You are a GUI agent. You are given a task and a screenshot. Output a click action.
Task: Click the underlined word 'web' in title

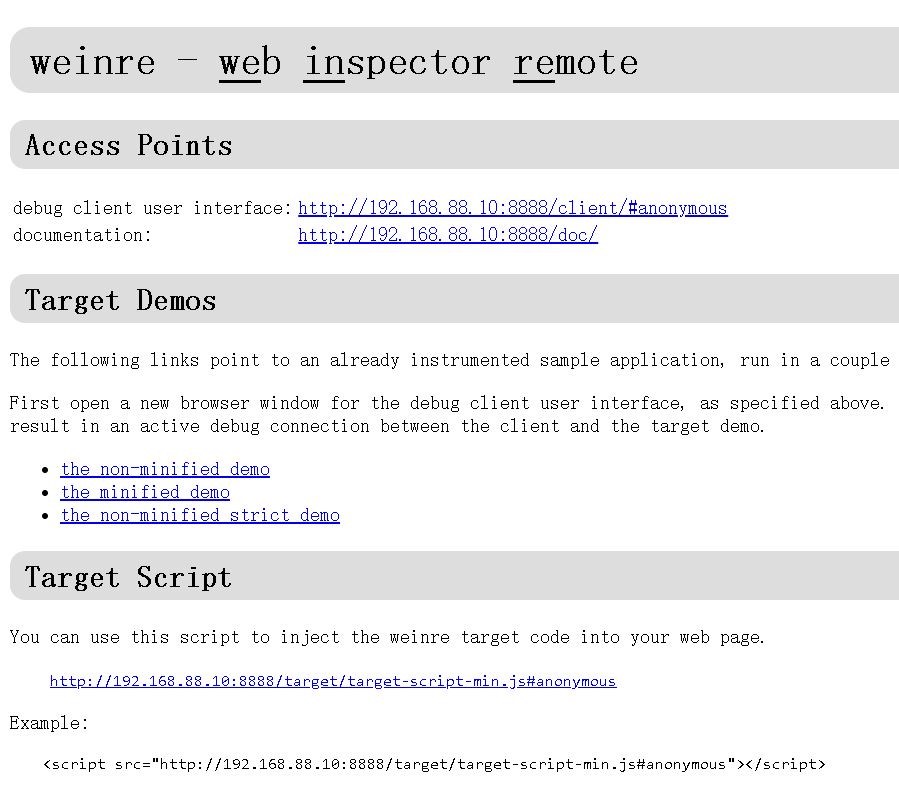pos(250,62)
